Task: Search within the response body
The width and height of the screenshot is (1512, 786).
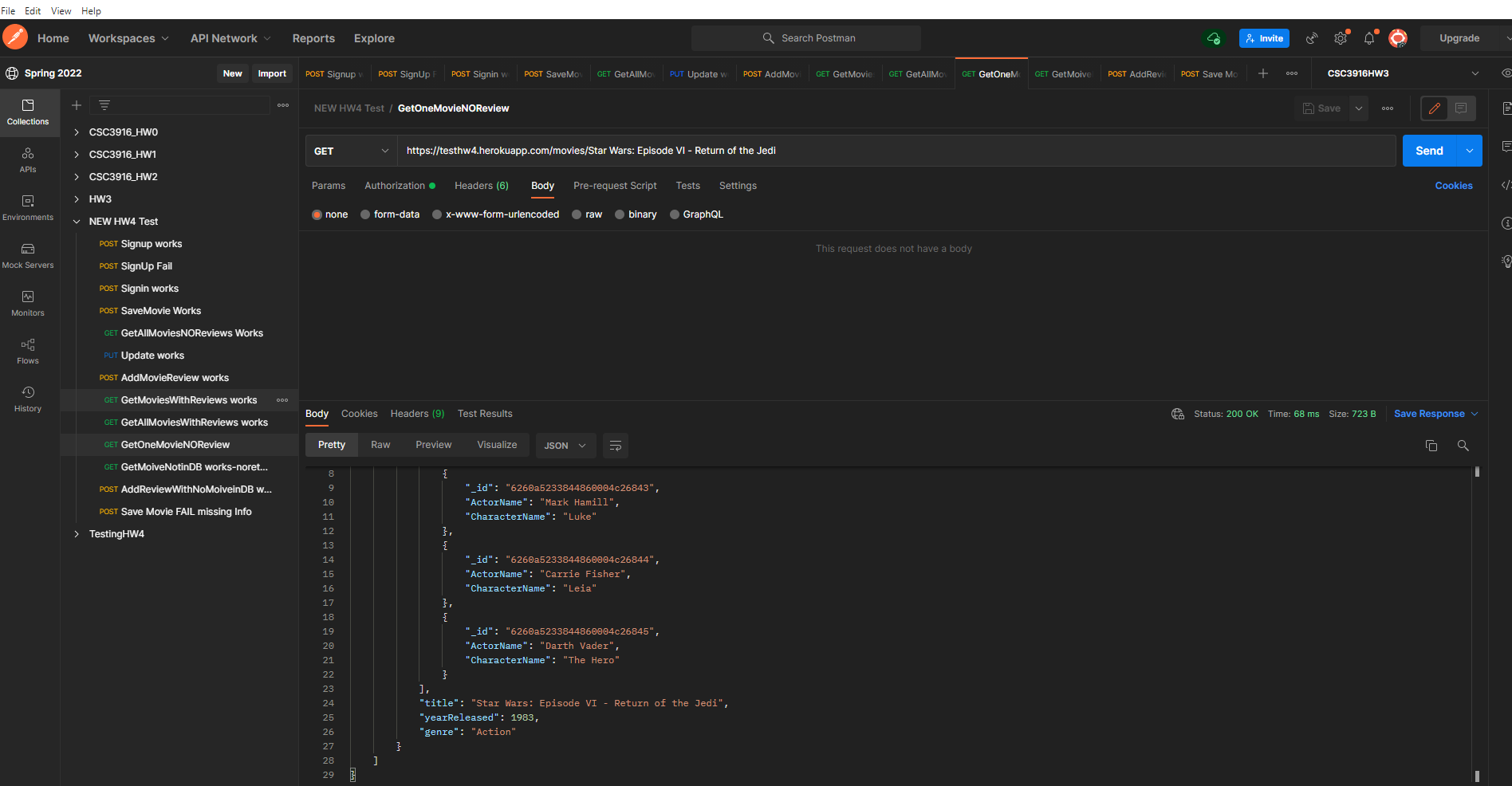Action: [x=1463, y=446]
